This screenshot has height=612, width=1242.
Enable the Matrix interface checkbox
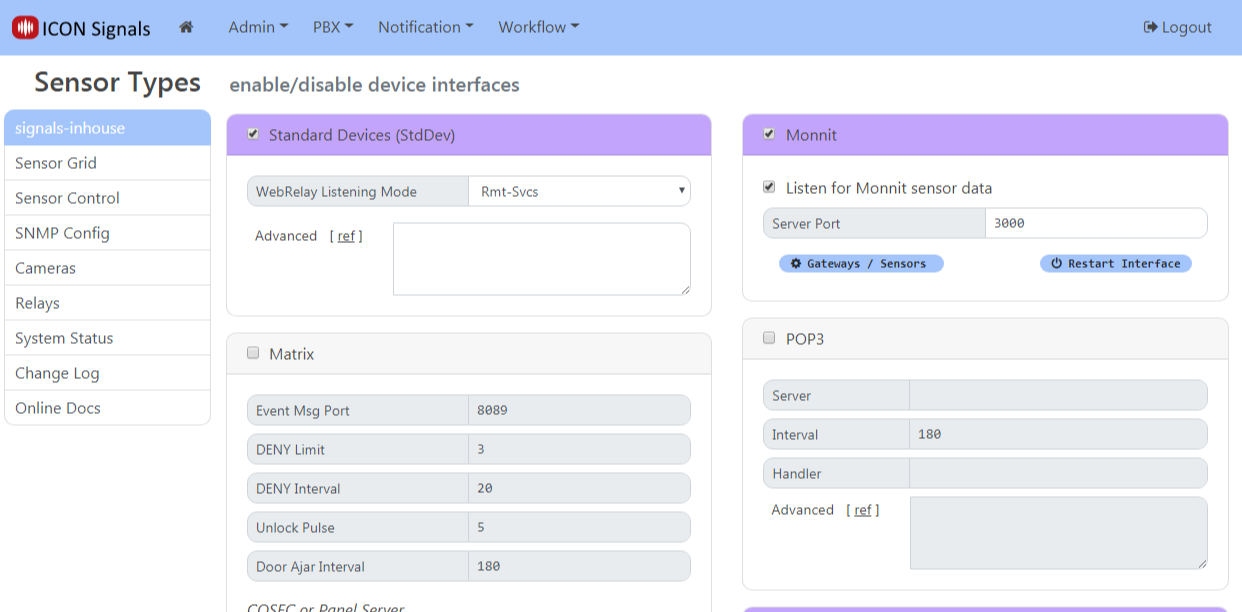click(253, 353)
